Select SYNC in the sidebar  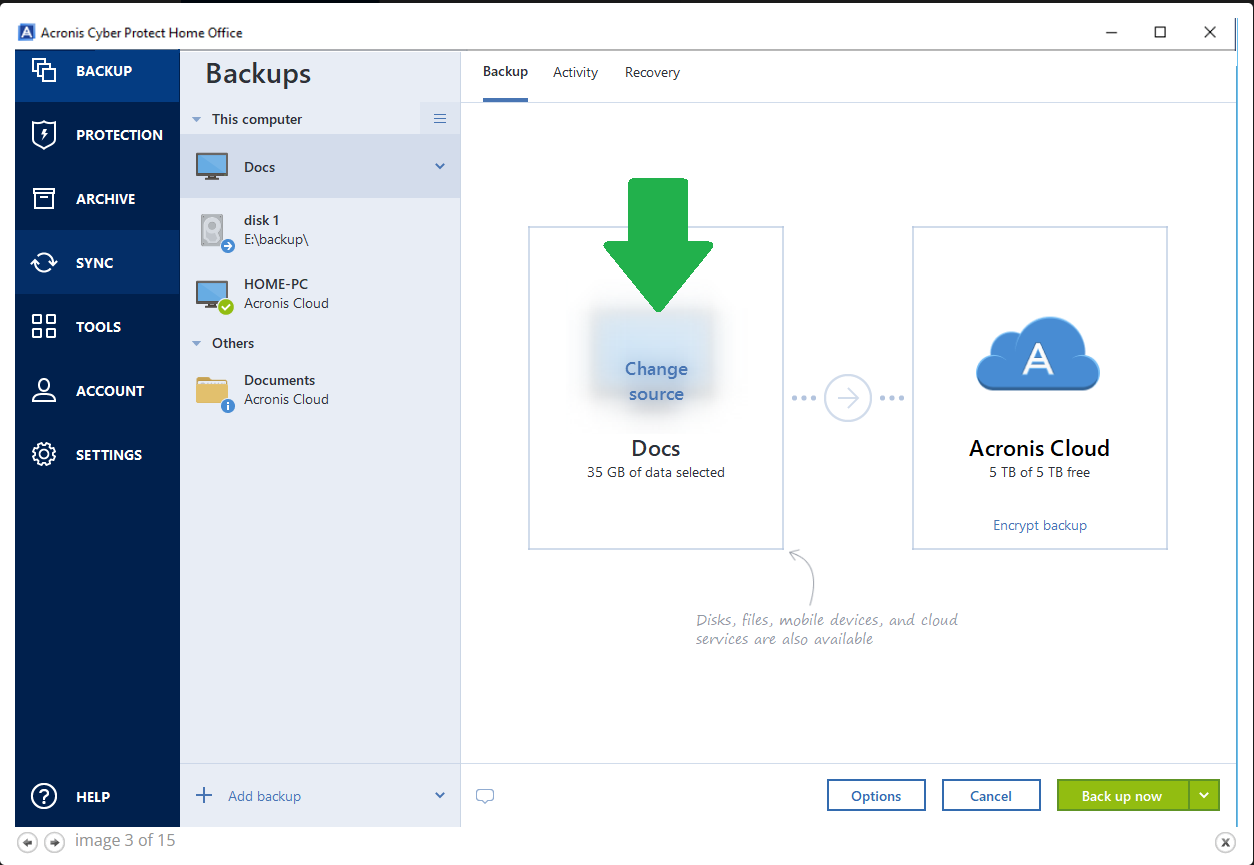[98, 263]
